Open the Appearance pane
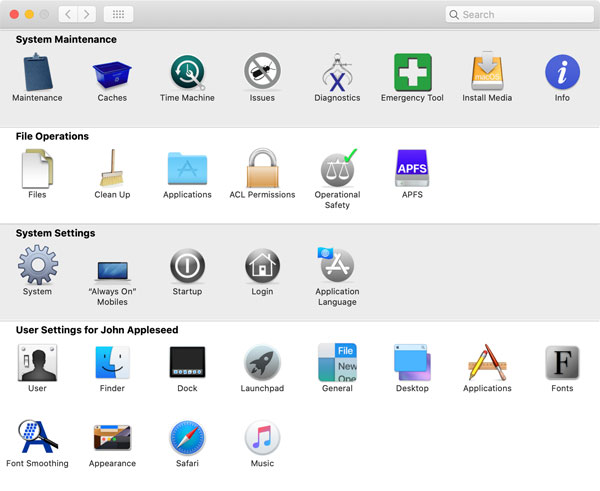 112,437
